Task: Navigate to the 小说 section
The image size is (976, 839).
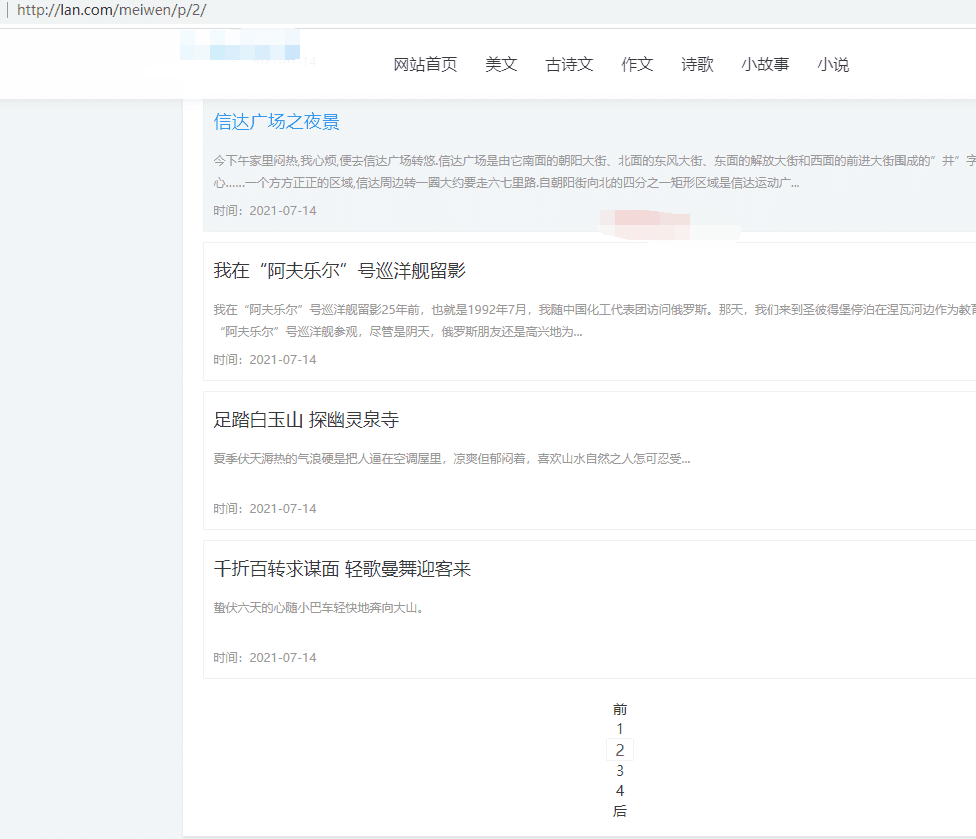Action: click(833, 65)
